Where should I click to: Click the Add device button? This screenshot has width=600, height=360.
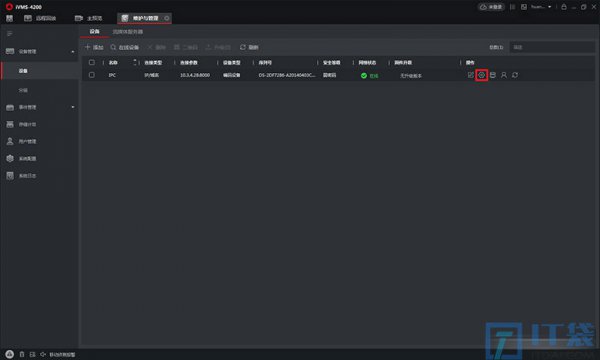[x=94, y=47]
